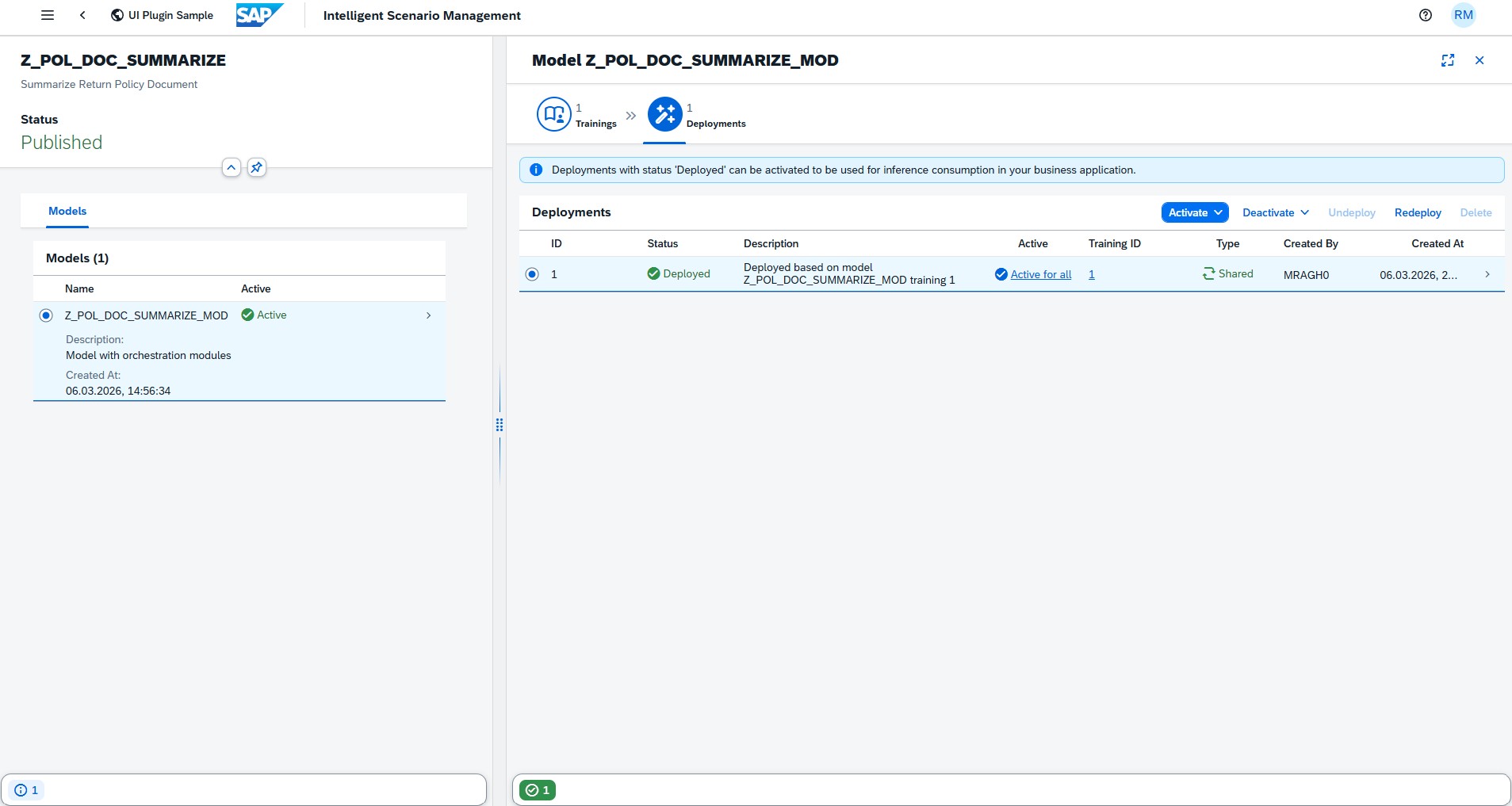This screenshot has width=1512, height=806.
Task: Open the Activate dropdown button
Action: 1195,212
